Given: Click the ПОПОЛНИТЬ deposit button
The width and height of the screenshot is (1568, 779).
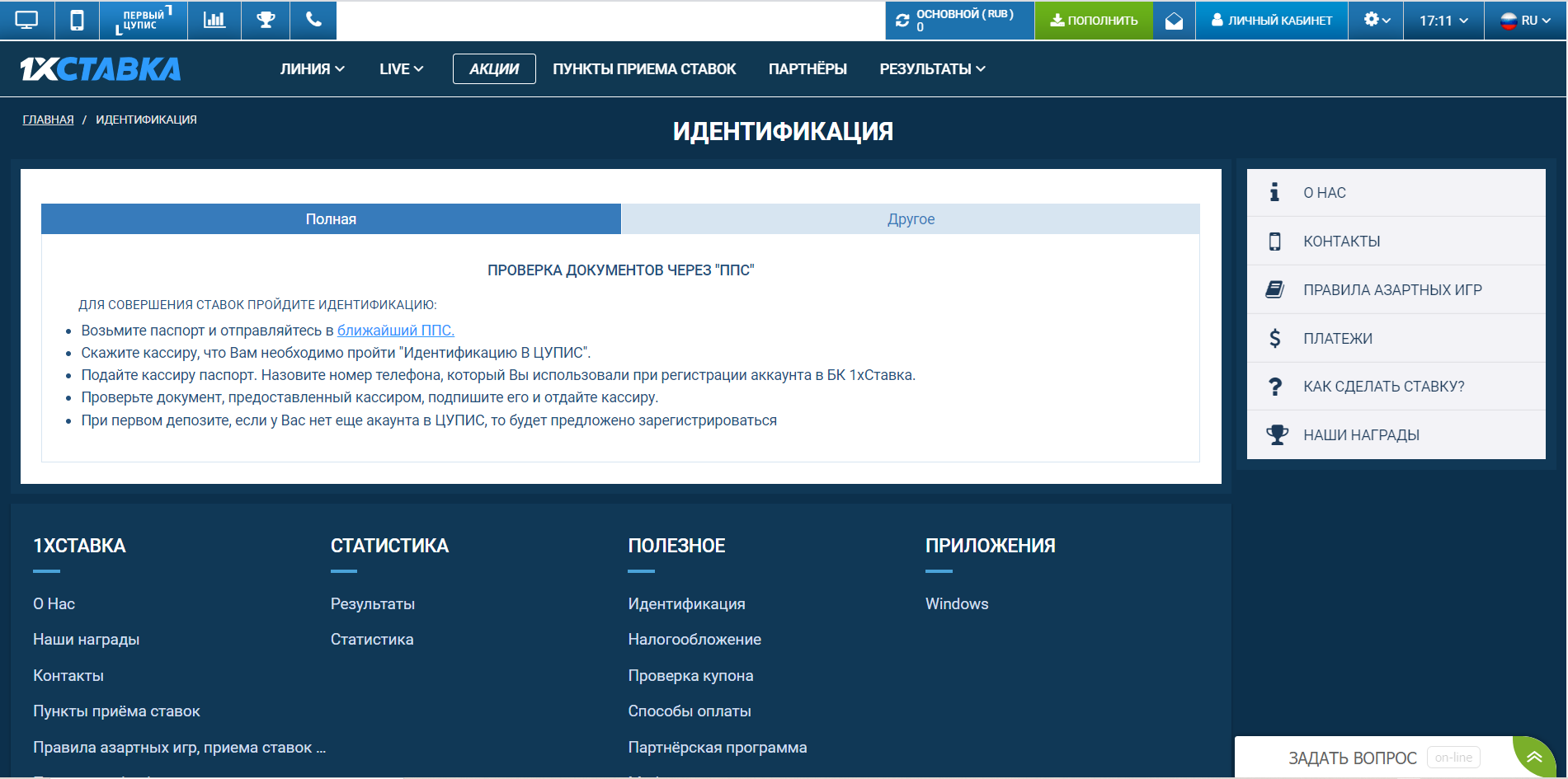Looking at the screenshot, I should click(1094, 21).
